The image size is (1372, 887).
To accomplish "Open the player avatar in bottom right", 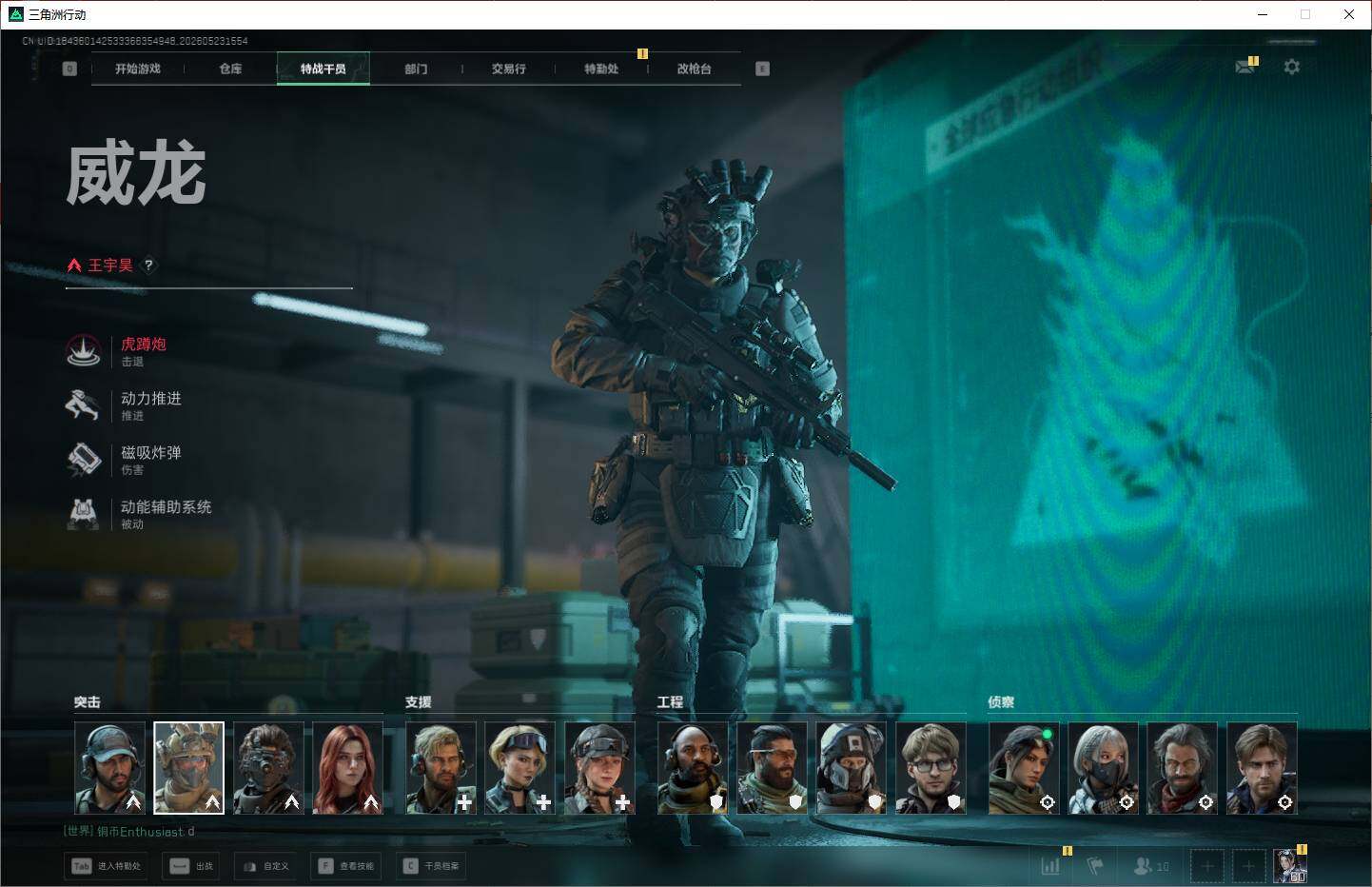I will (1290, 866).
